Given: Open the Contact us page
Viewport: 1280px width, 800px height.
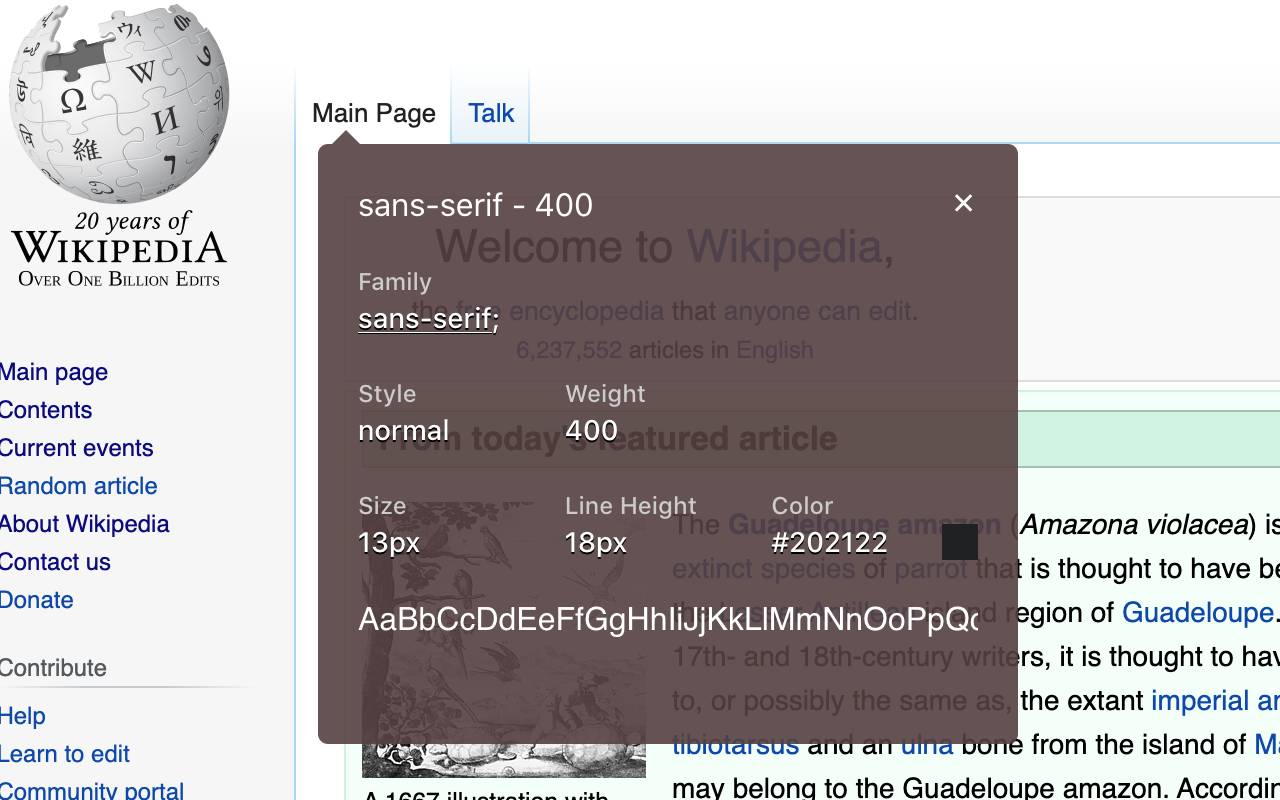Looking at the screenshot, I should tap(55, 561).
